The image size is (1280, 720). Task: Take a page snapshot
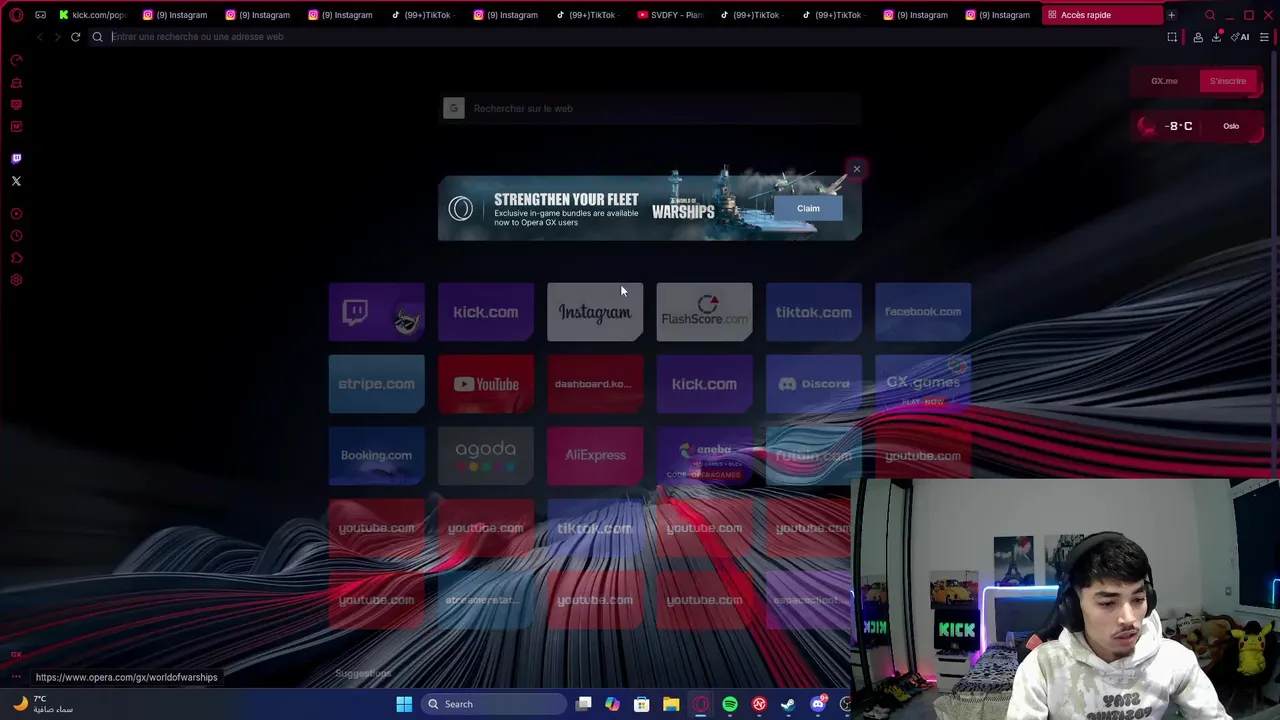pos(1172,37)
